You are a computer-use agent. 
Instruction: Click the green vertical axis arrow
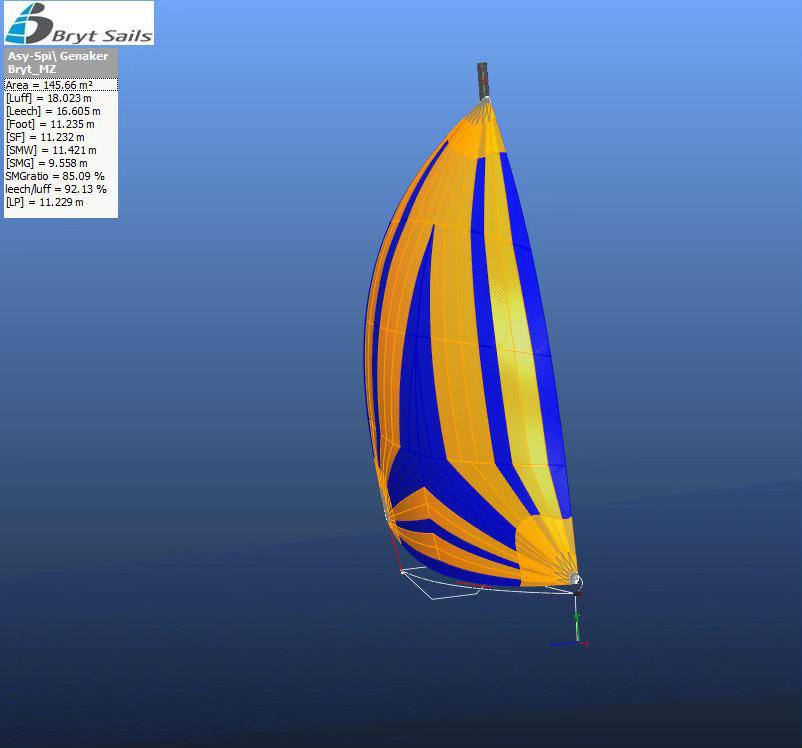577,620
